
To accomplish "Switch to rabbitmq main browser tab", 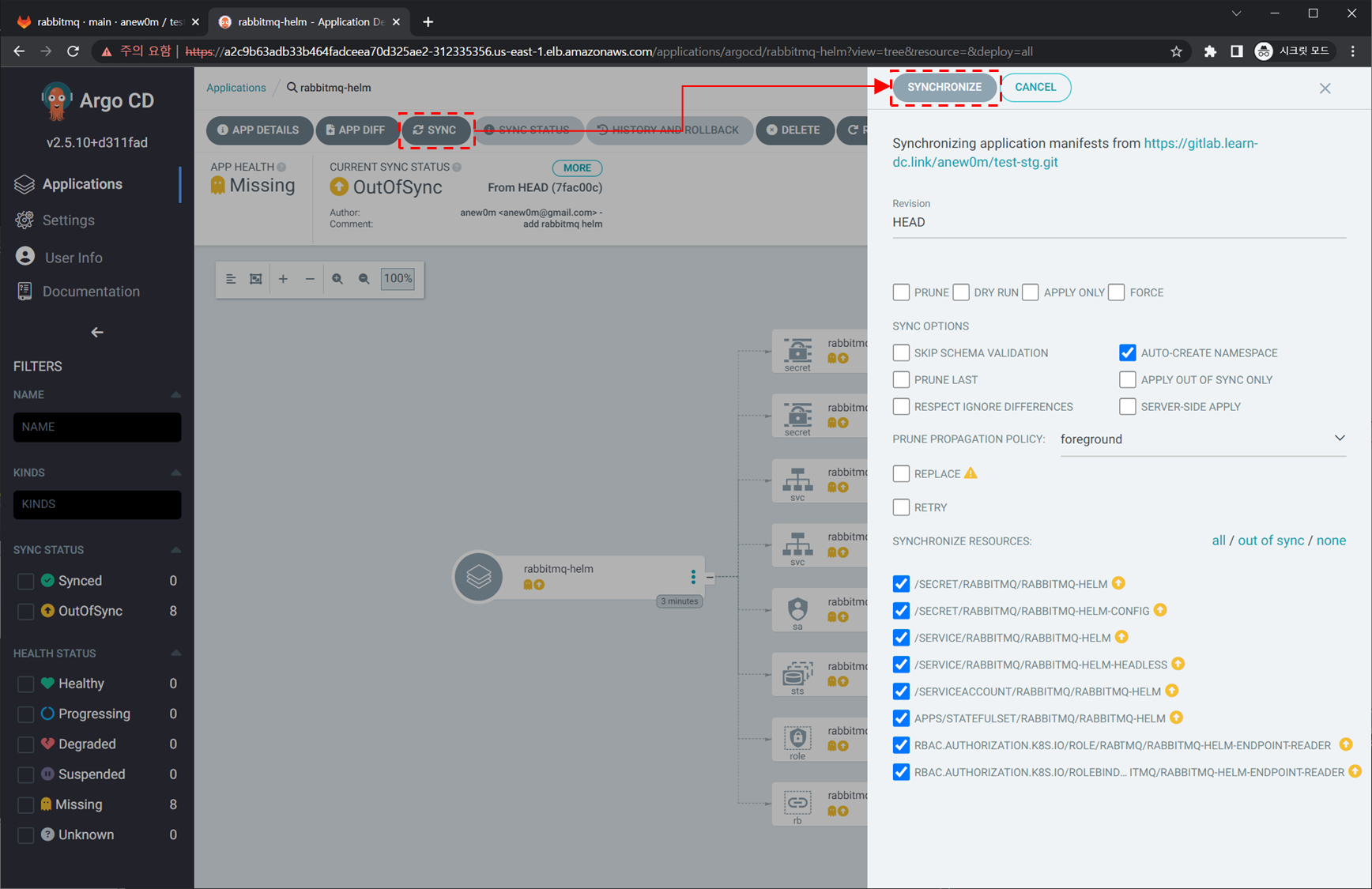I will click(108, 21).
